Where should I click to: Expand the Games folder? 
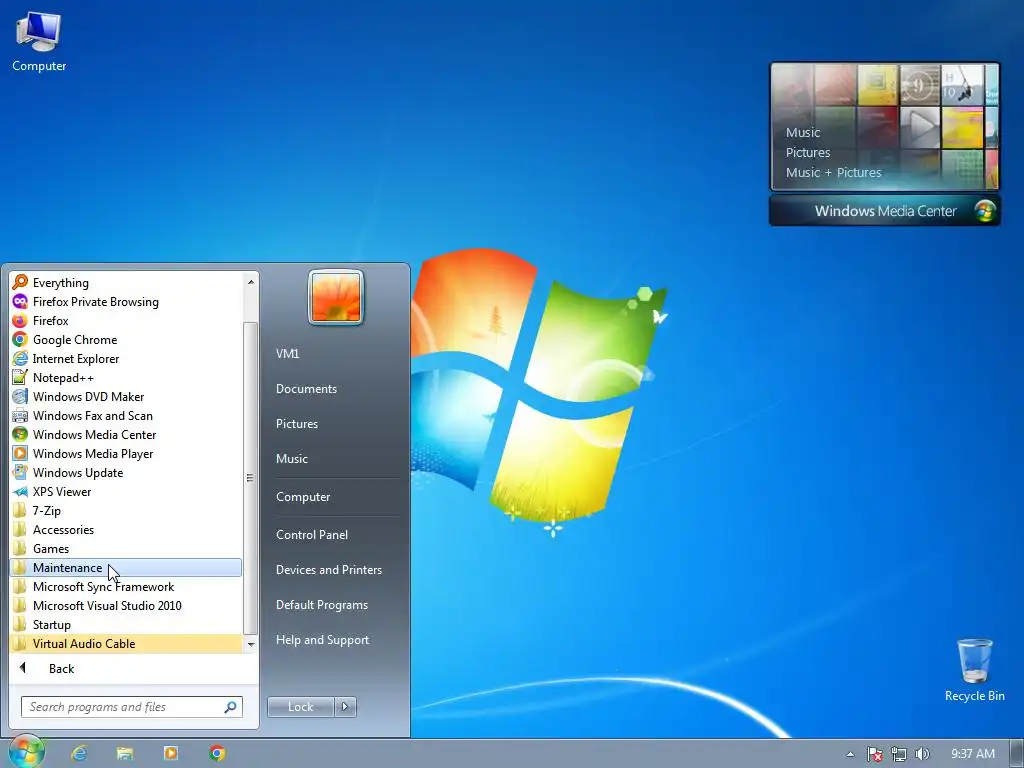(x=126, y=549)
